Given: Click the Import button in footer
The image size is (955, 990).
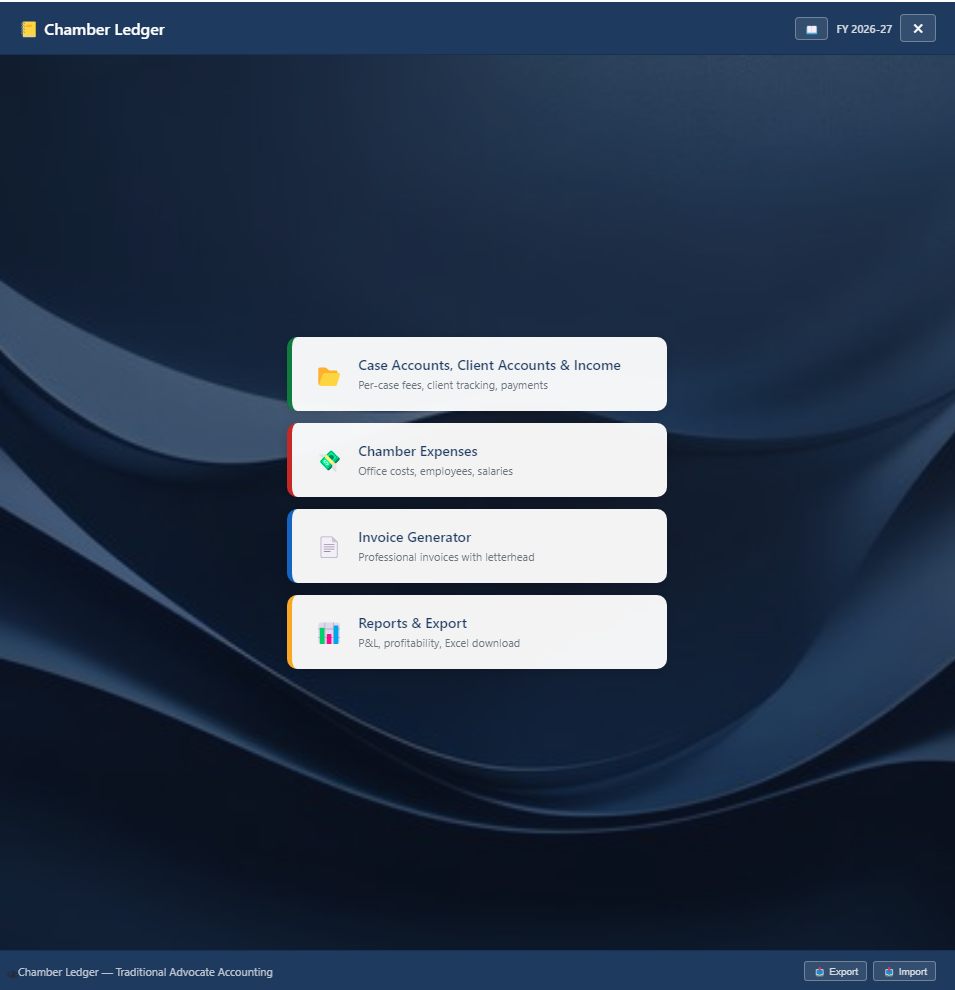Looking at the screenshot, I should (904, 971).
